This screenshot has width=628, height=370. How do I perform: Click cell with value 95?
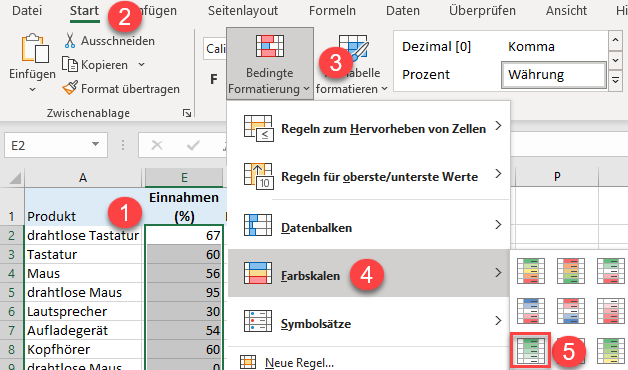[x=184, y=292]
